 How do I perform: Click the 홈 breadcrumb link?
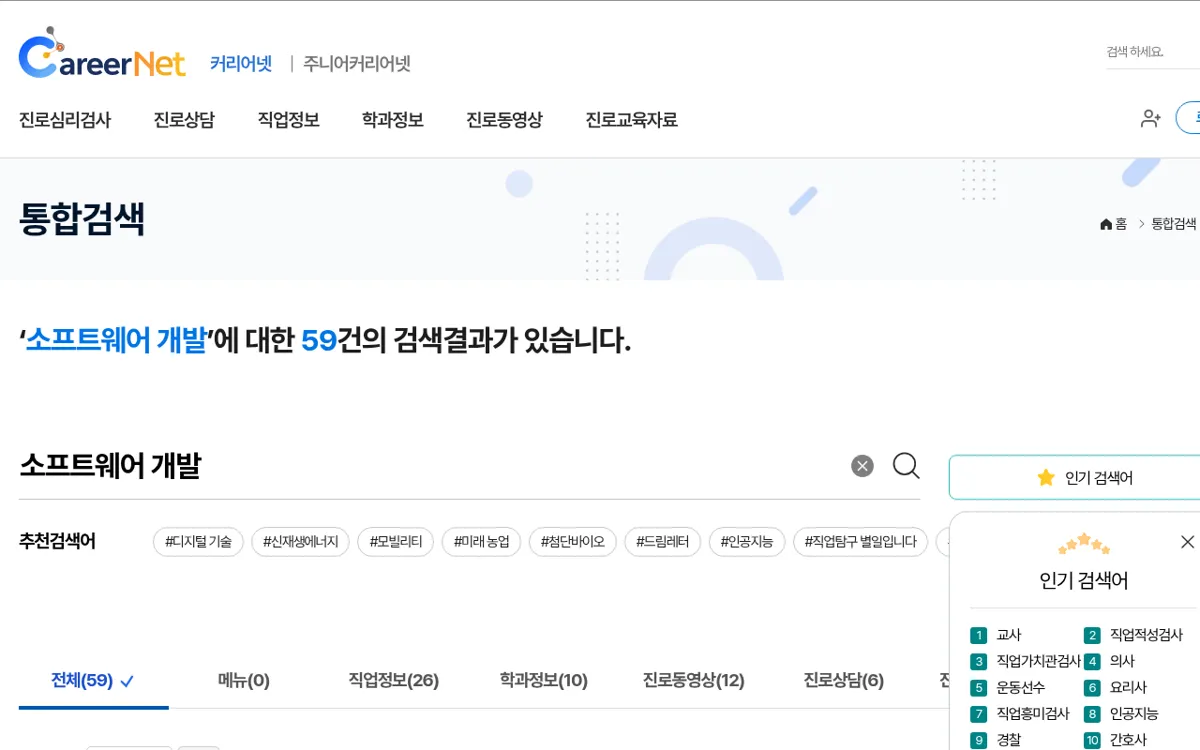1121,224
